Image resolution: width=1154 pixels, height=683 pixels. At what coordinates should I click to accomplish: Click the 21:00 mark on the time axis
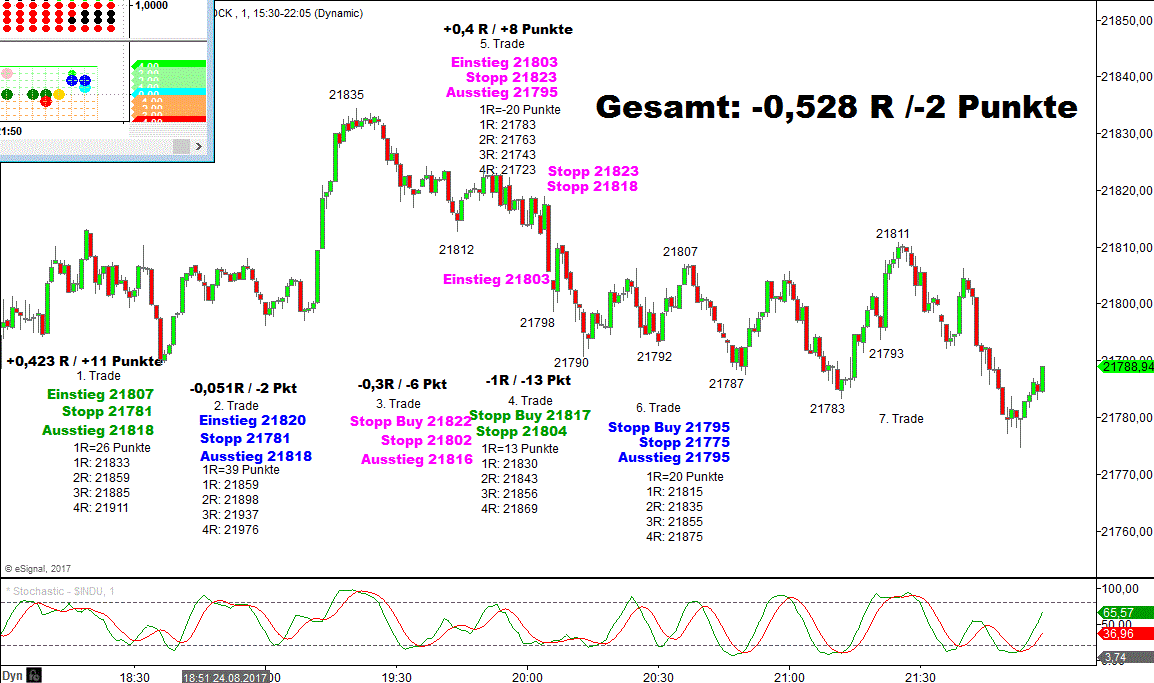coord(789,677)
